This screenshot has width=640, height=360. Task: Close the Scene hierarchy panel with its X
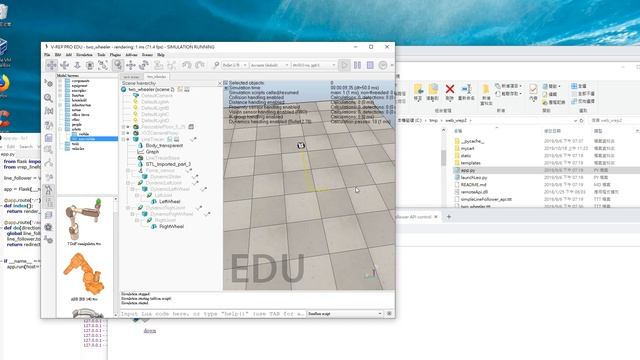(220, 83)
